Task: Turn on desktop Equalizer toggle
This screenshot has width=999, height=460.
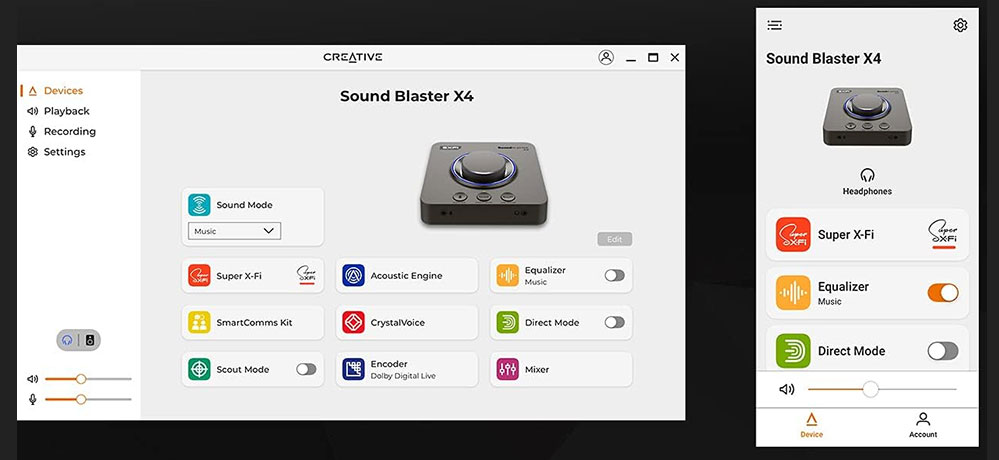Action: (x=614, y=275)
